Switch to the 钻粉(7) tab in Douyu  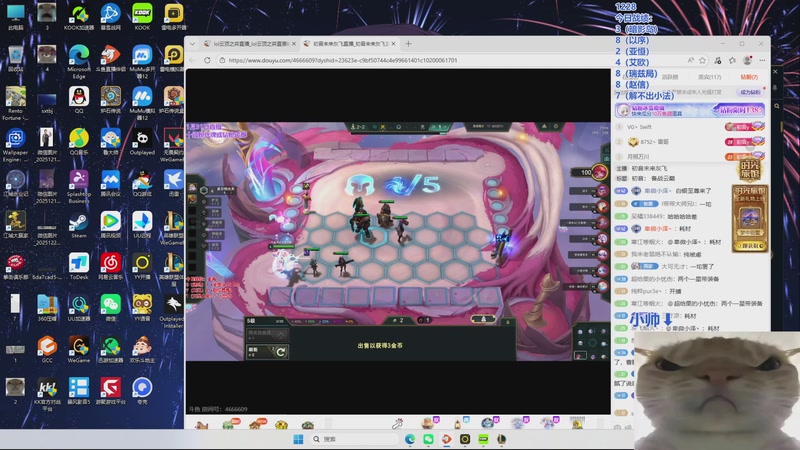pyautogui.click(x=749, y=77)
